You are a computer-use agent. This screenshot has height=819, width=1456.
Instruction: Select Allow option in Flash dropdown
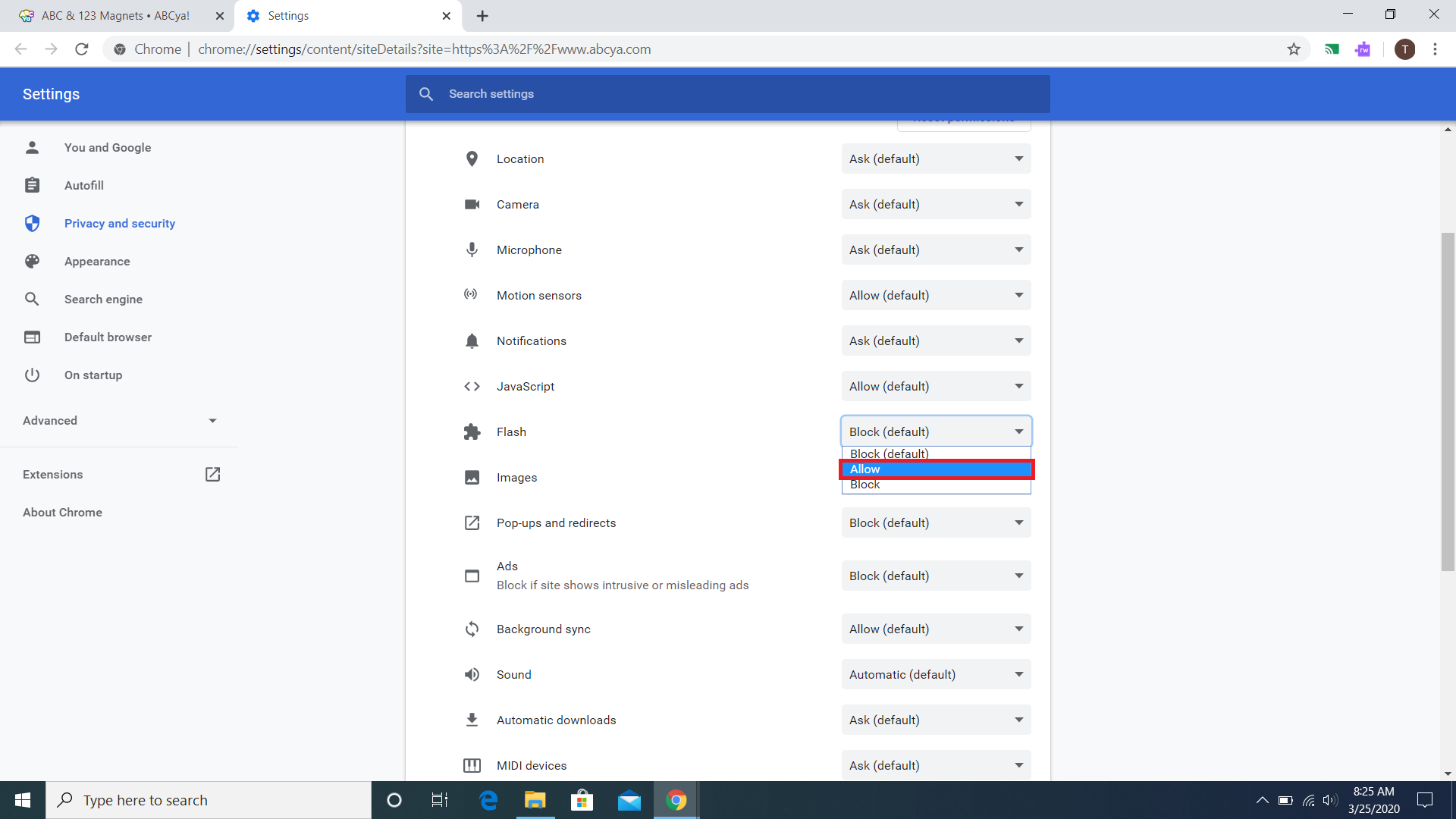click(x=936, y=469)
